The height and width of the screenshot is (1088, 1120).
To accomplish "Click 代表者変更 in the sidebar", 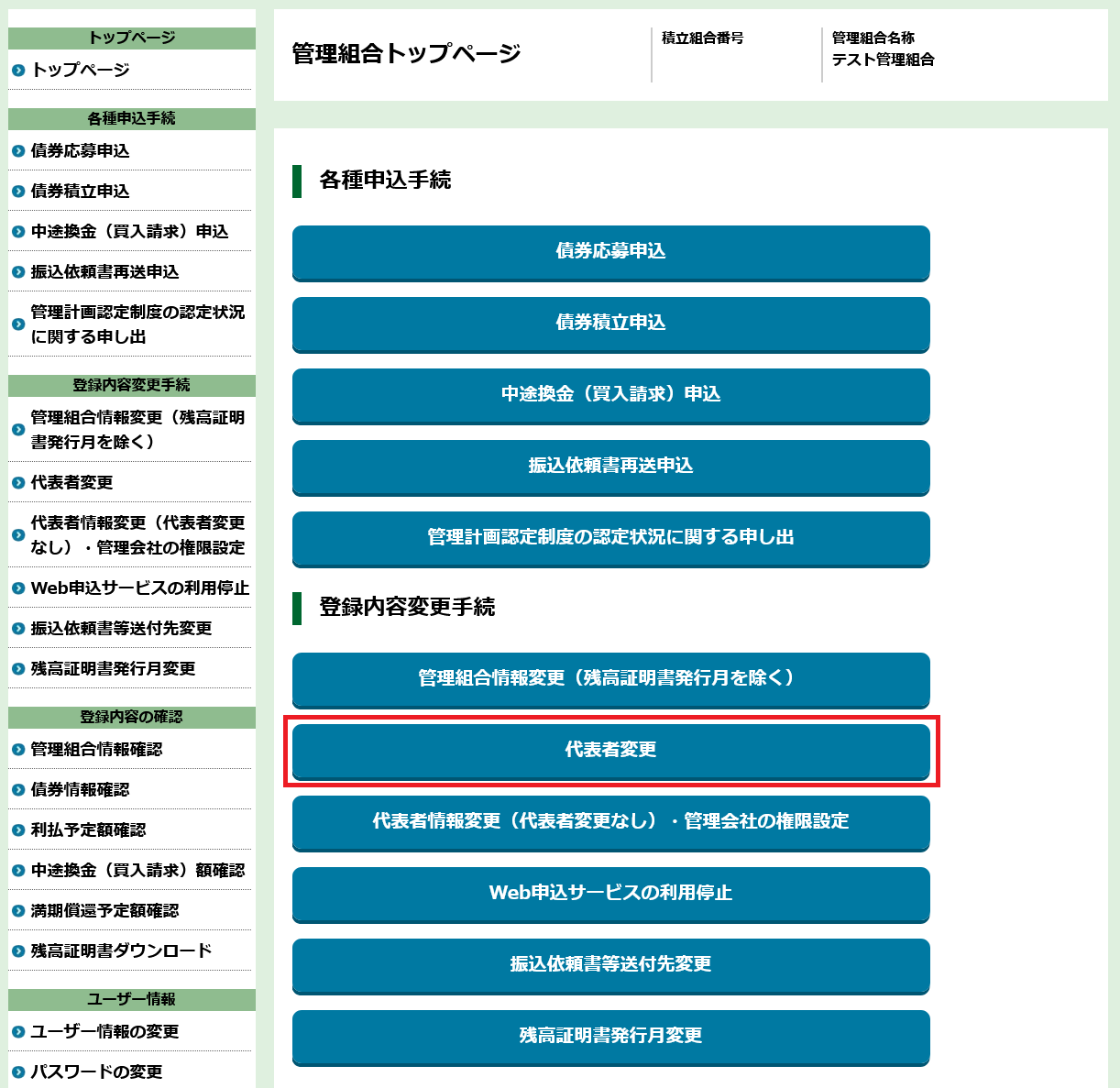I will click(x=71, y=482).
